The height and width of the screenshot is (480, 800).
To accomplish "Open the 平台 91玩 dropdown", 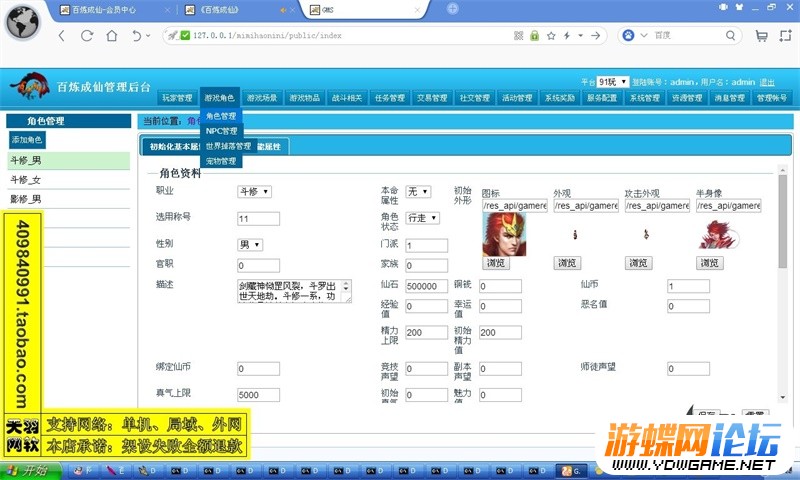I will (x=612, y=82).
